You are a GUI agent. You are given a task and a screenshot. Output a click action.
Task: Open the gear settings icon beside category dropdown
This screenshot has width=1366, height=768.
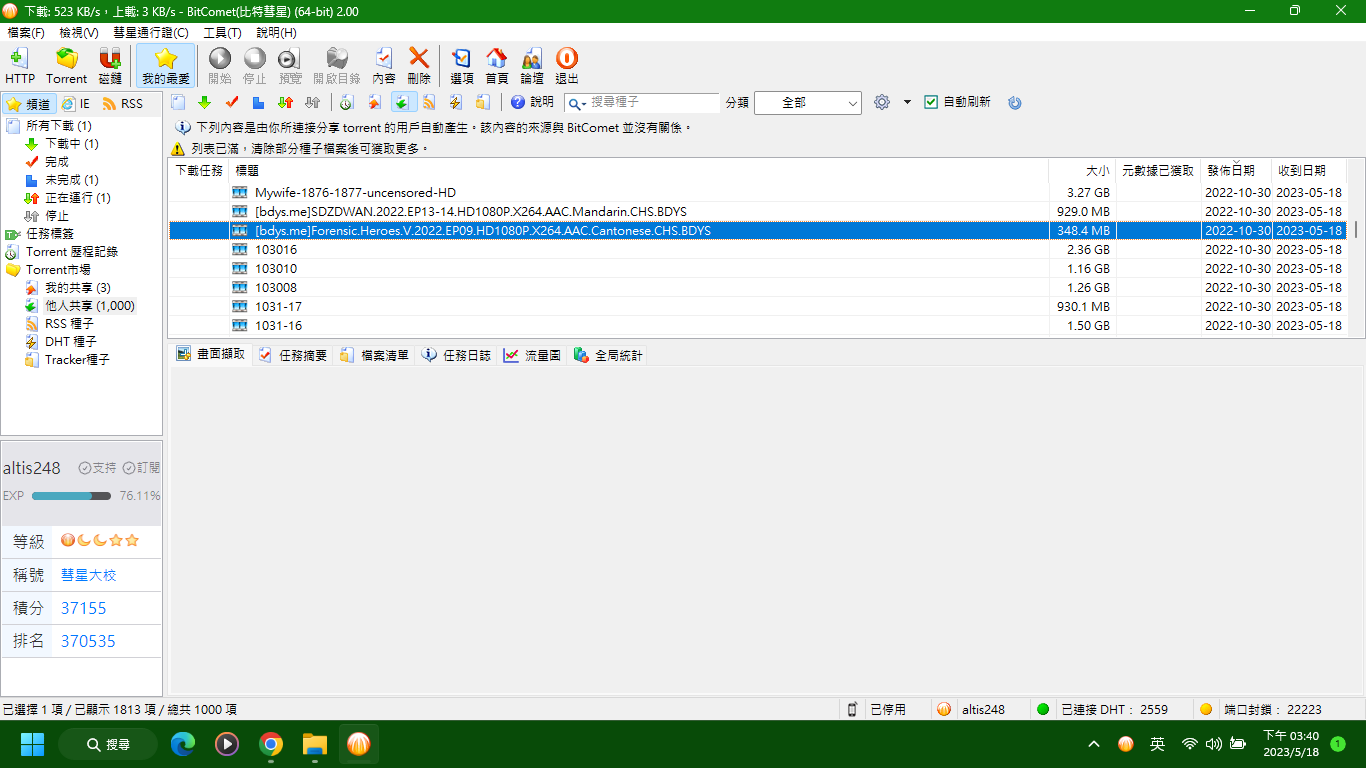(882, 102)
